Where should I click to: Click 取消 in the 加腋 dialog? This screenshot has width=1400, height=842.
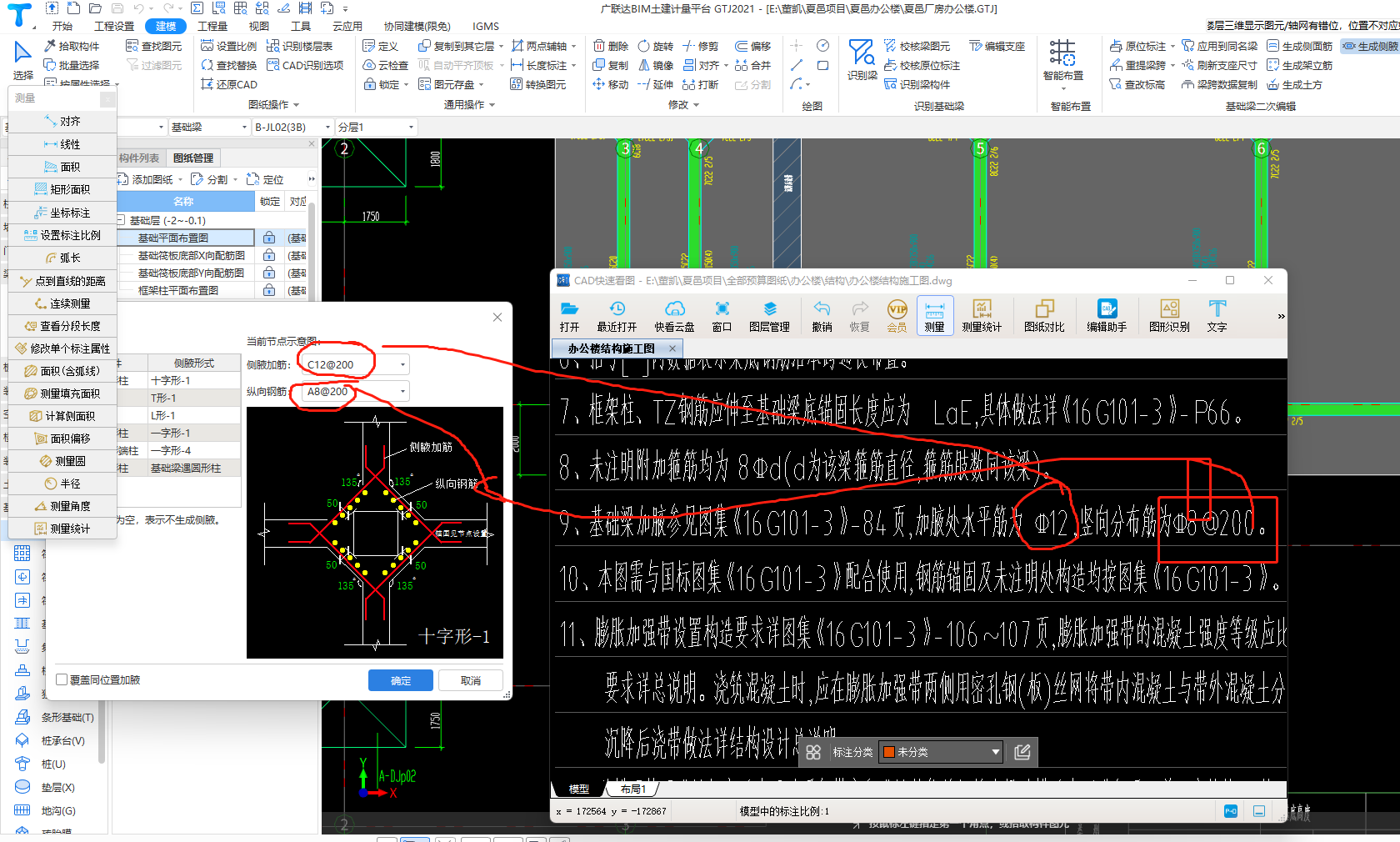click(x=471, y=680)
